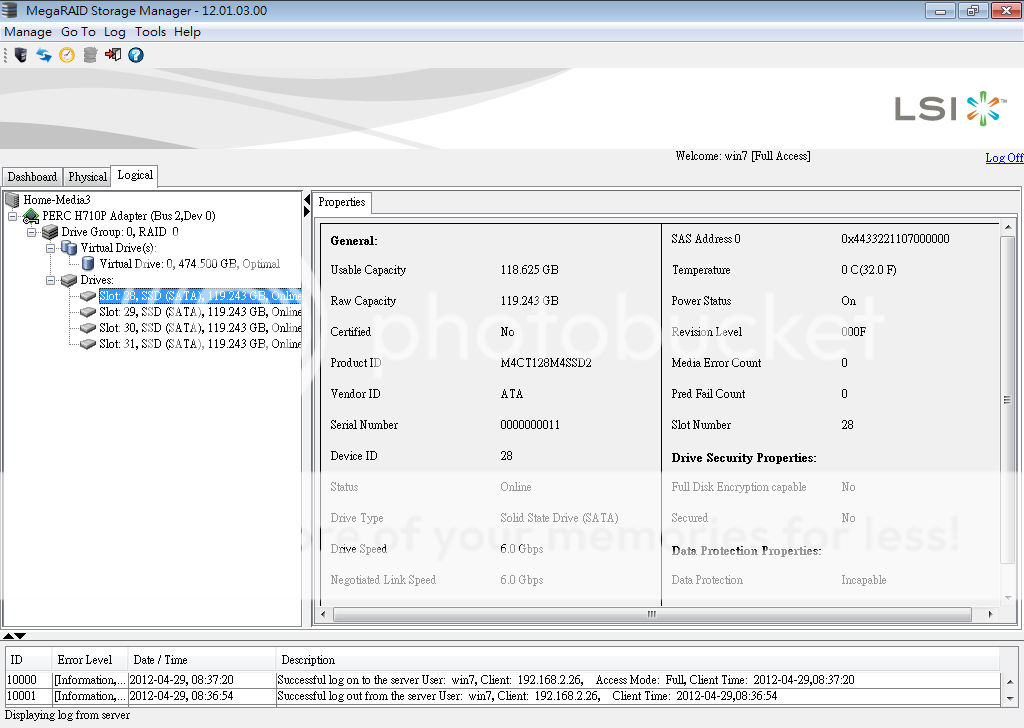Select the Properties tab

click(342, 202)
